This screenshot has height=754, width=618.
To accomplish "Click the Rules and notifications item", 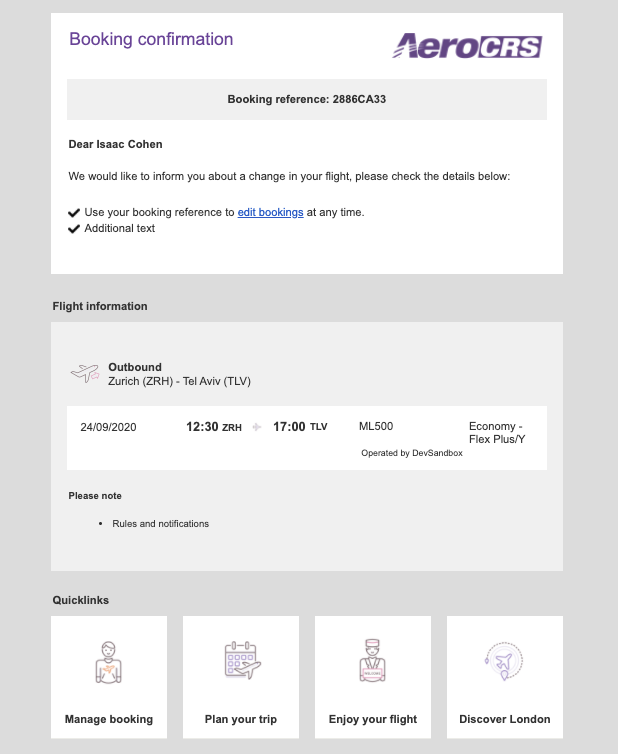I will click(161, 524).
